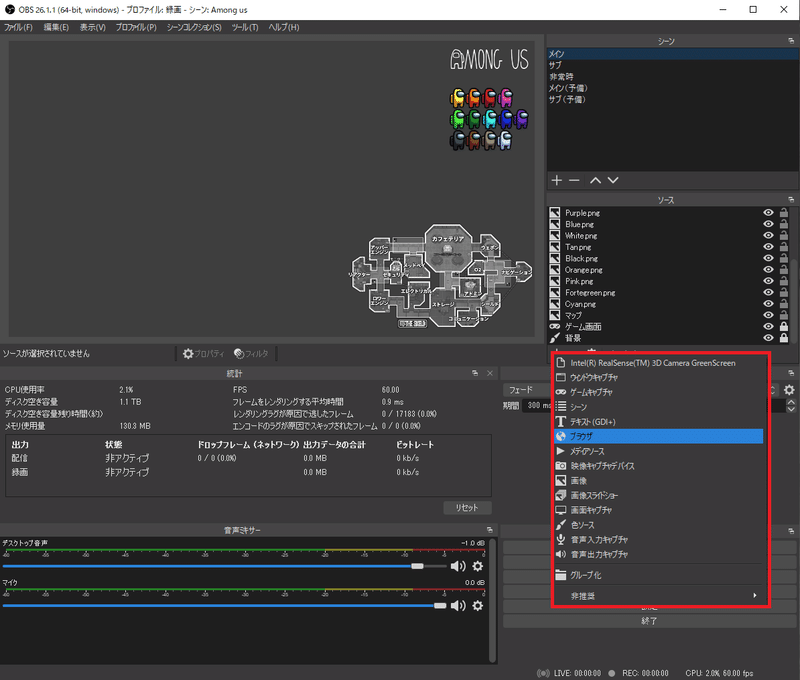The width and height of the screenshot is (800, 680).
Task: Choose 映像キャプチャデバイス from add-source menu
Action: [x=659, y=466]
